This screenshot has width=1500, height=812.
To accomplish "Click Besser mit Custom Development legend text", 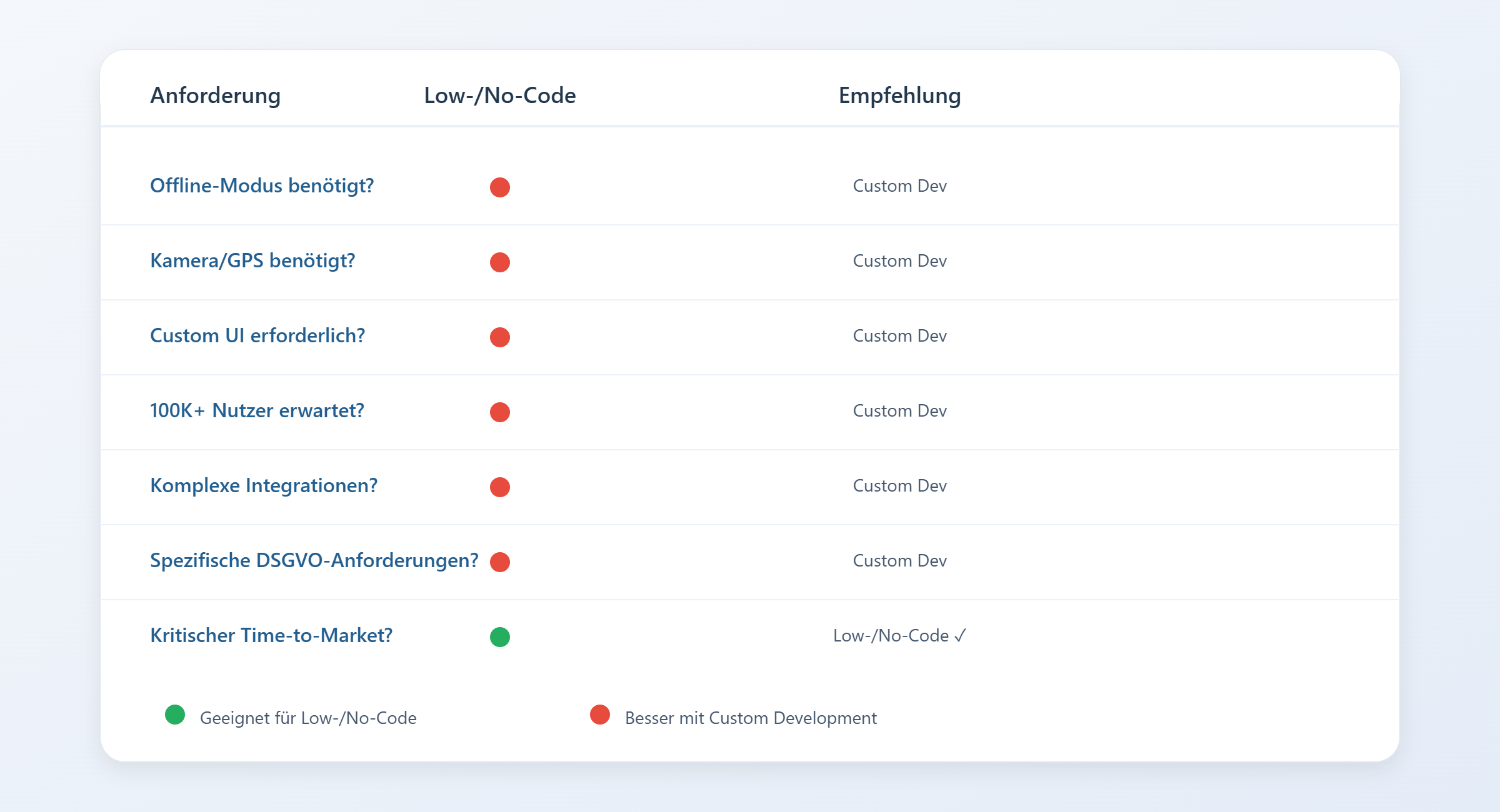I will [751, 718].
